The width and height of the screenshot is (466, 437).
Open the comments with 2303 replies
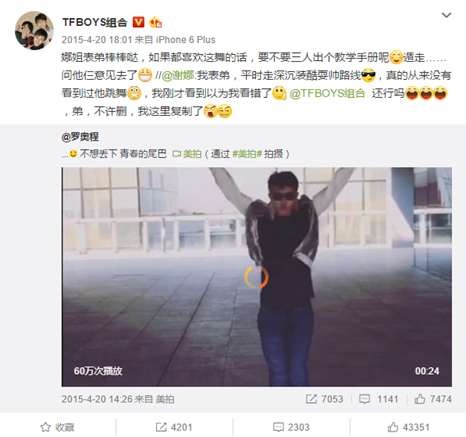point(291,427)
